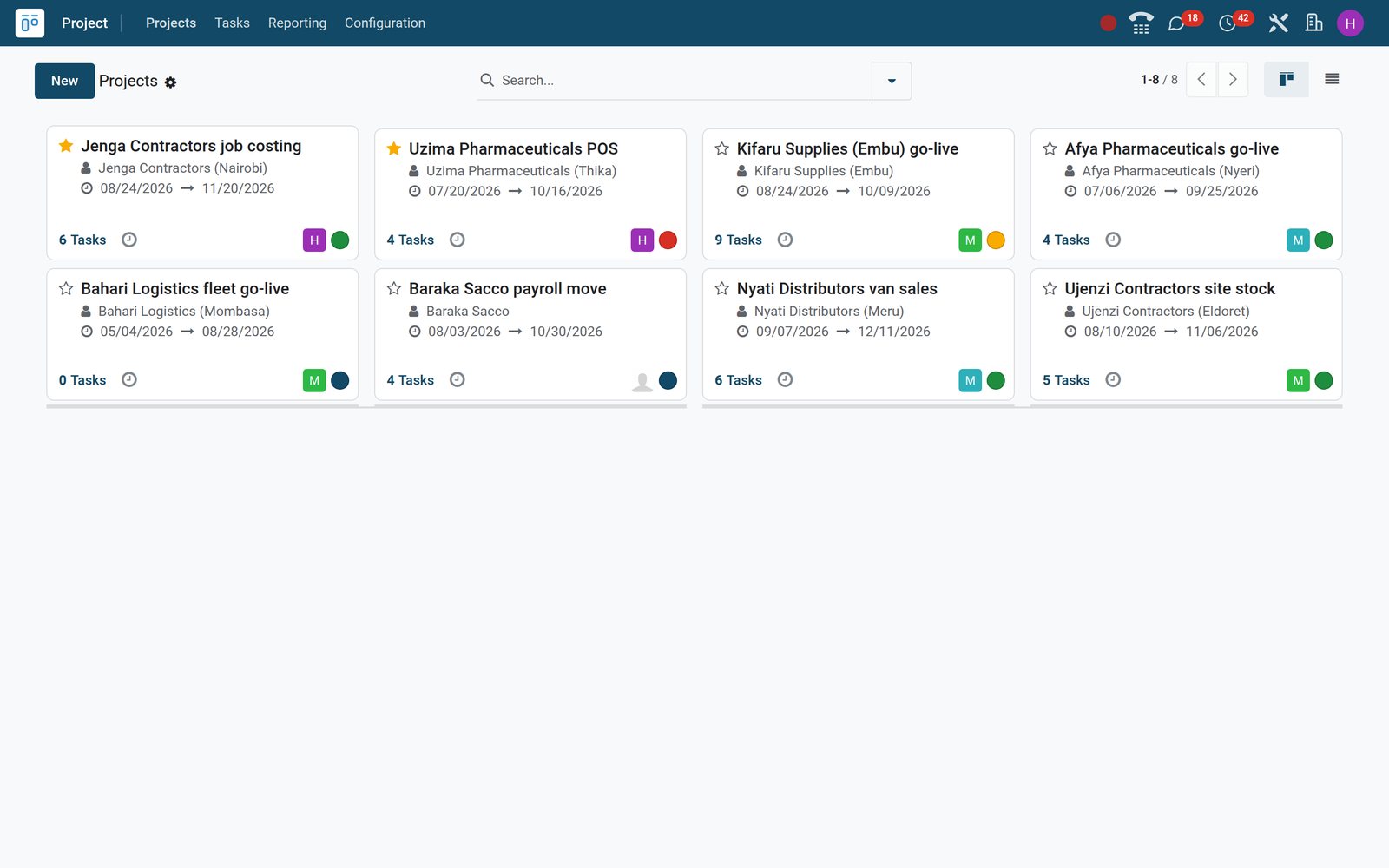The width and height of the screenshot is (1389, 868).
Task: Change green status dot on Ujenzi card
Action: click(1324, 380)
